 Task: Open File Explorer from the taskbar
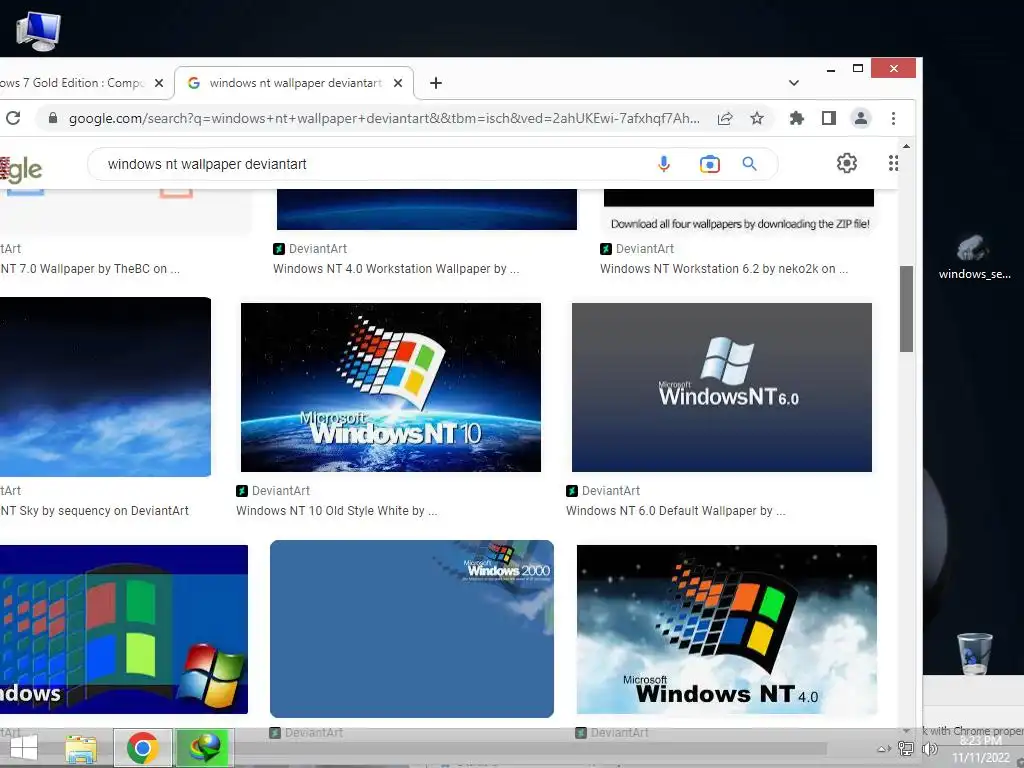81,748
